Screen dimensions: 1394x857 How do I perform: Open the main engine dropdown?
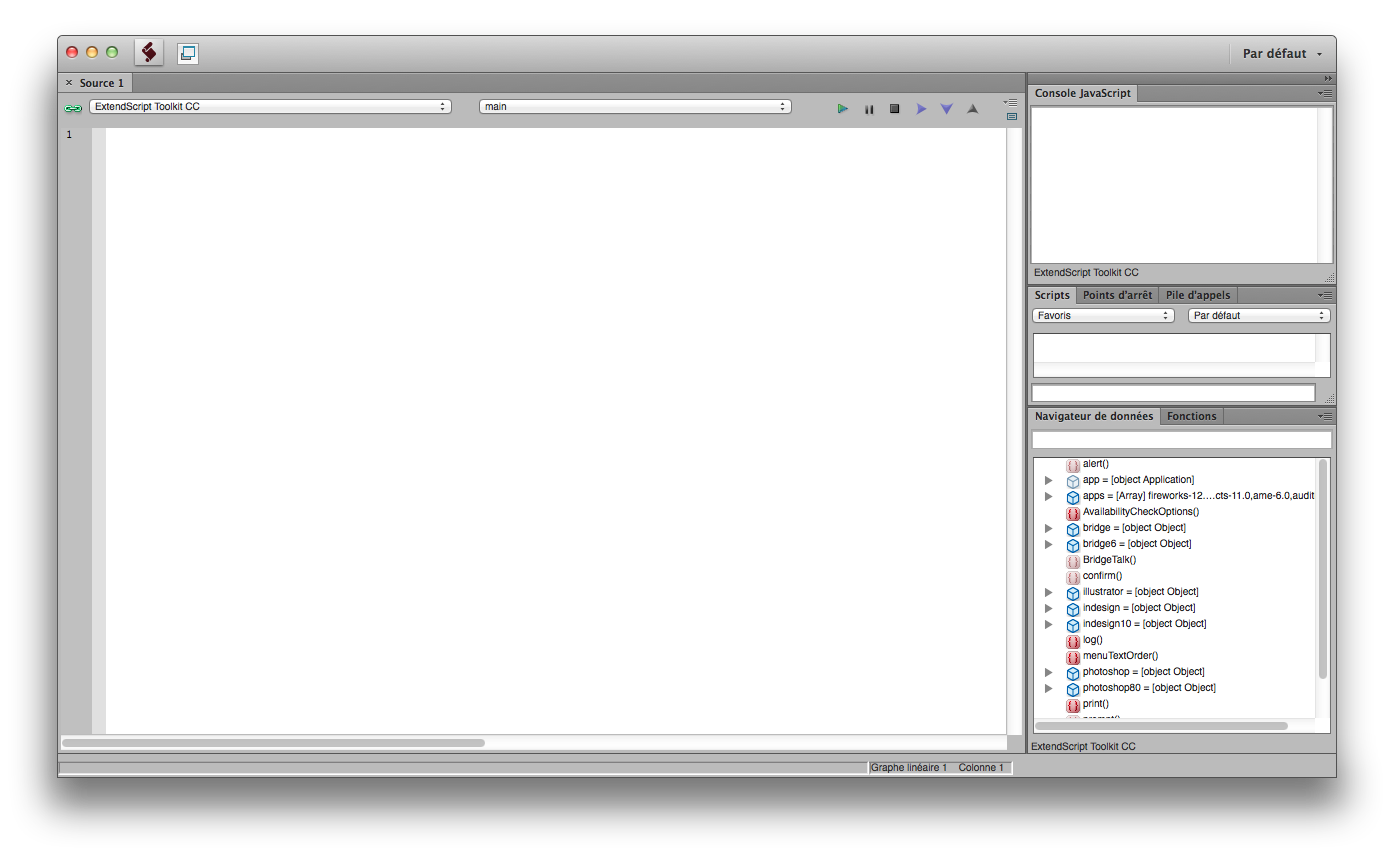click(635, 106)
